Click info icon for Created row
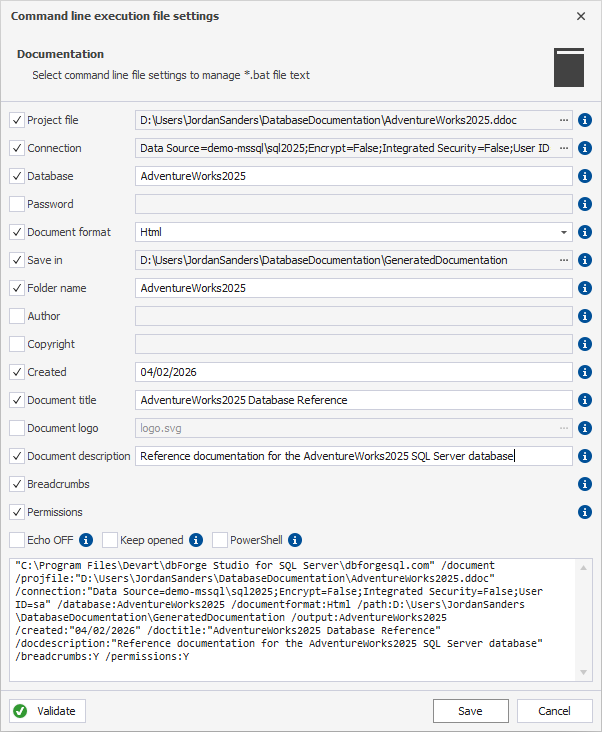 point(585,372)
